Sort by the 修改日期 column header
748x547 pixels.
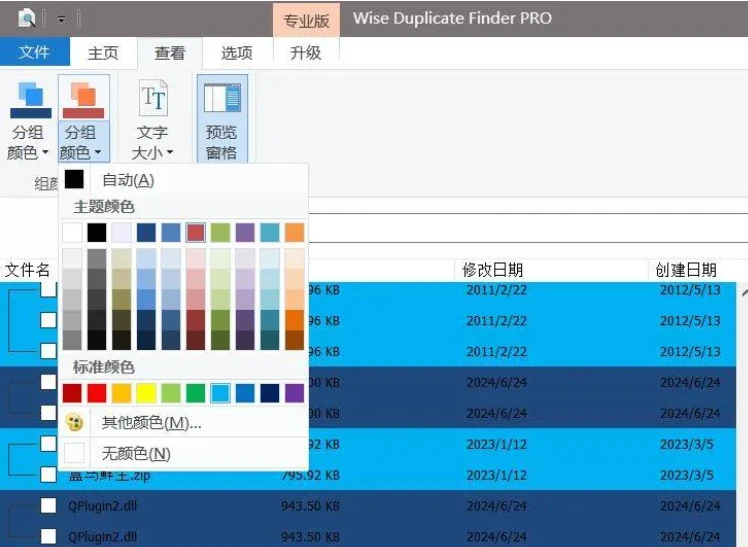492,270
